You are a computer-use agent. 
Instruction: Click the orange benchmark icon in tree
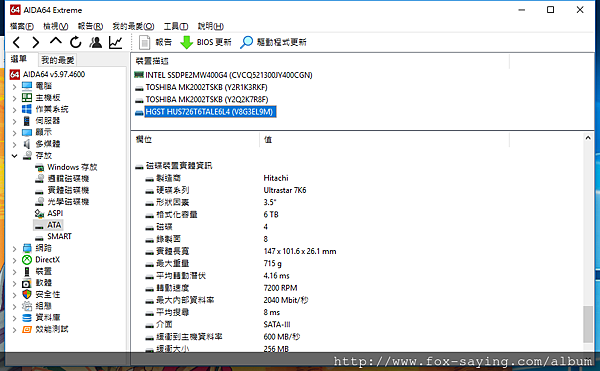(x=27, y=329)
